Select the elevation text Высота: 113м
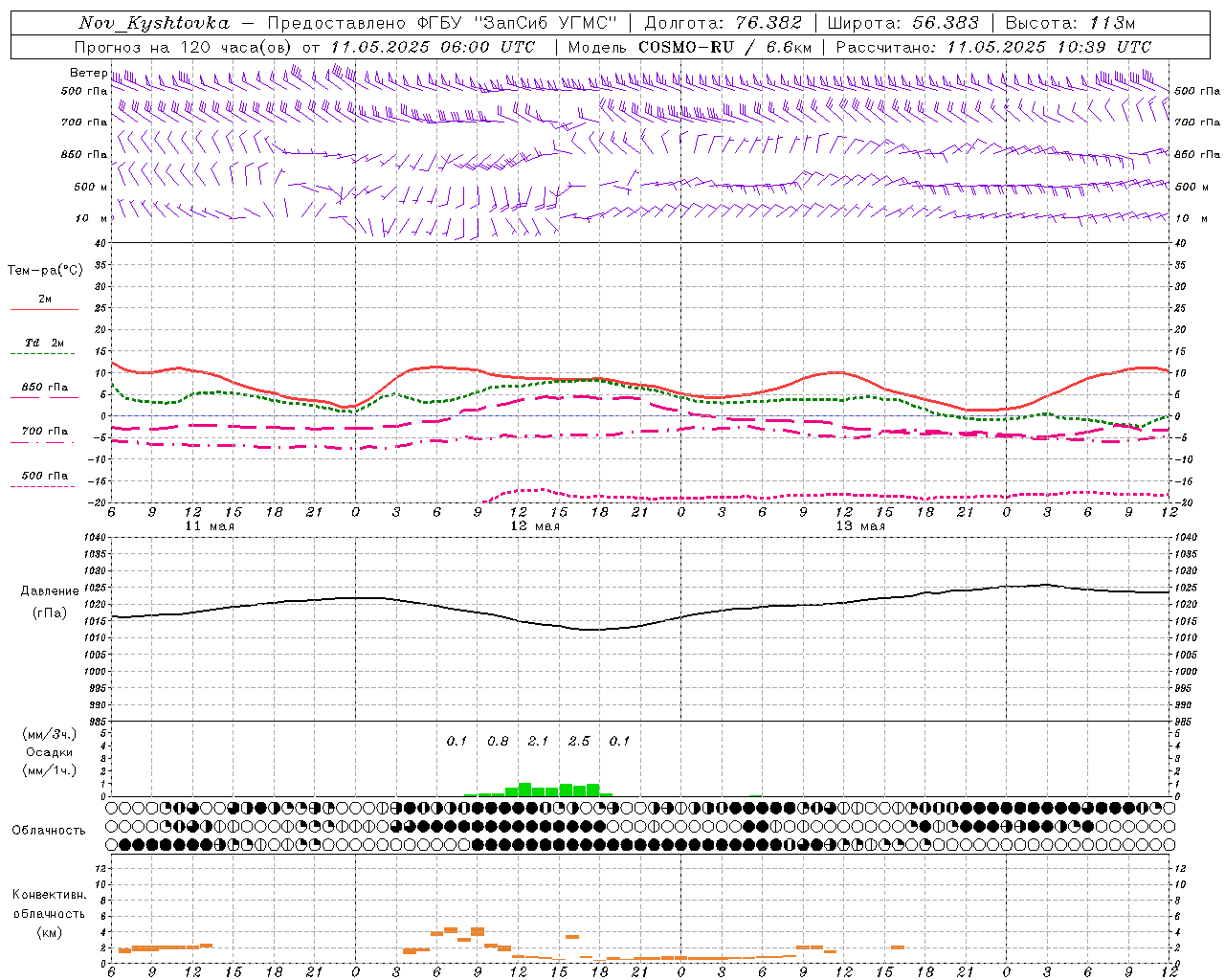 tap(1070, 23)
